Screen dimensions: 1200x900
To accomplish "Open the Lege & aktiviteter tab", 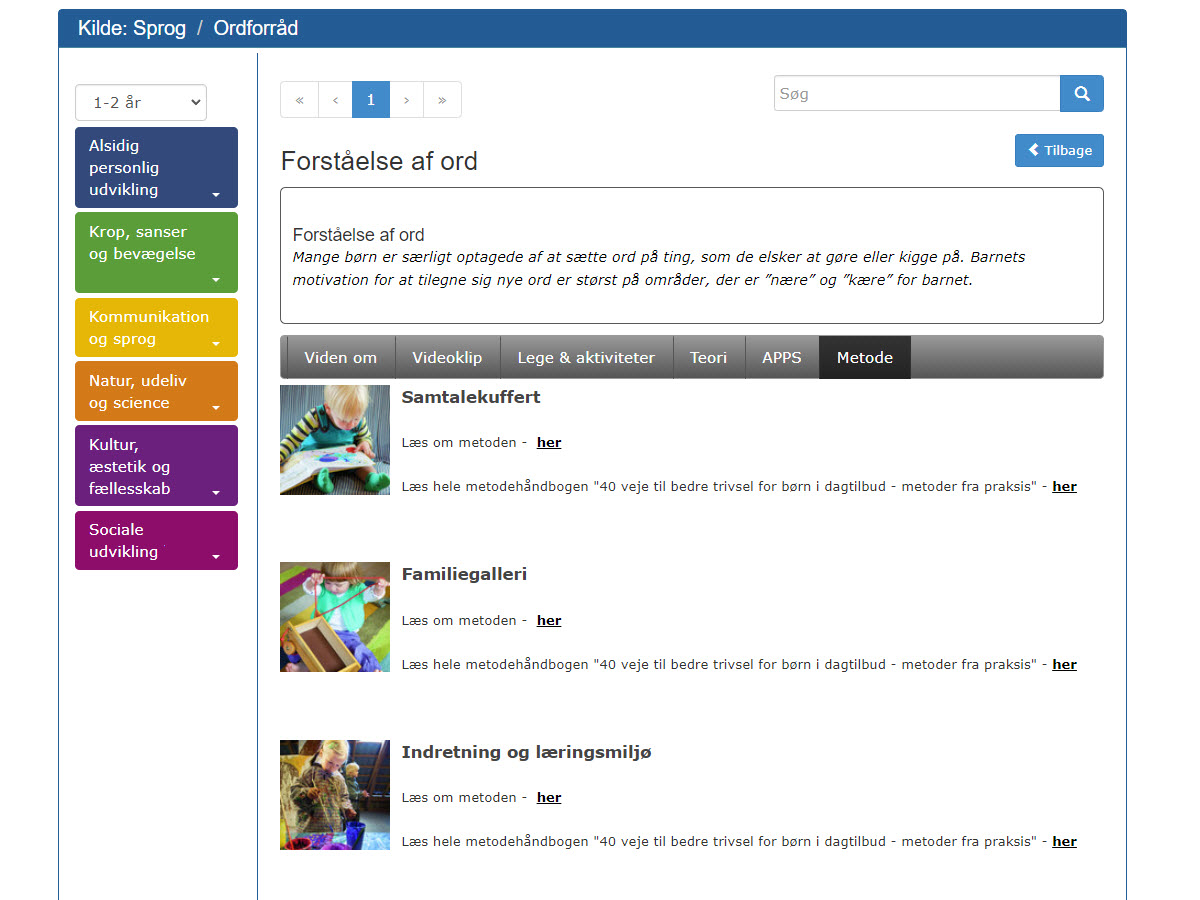I will coord(586,357).
